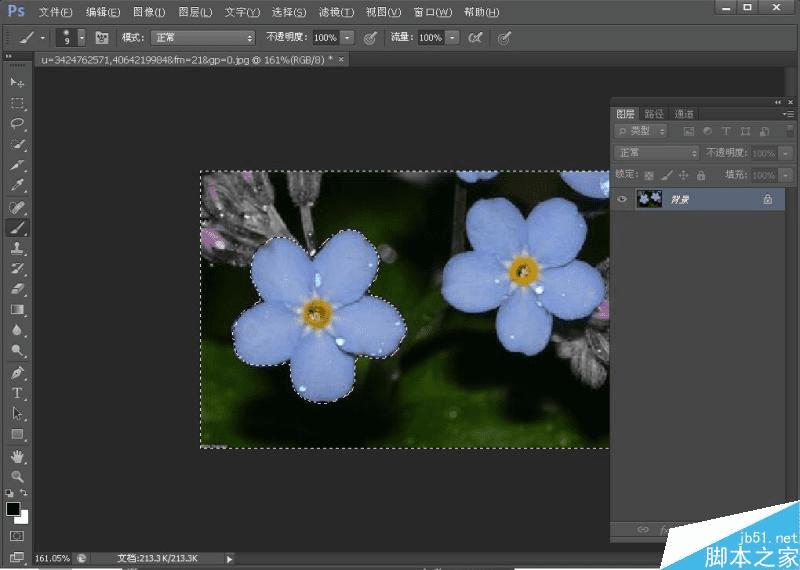The height and width of the screenshot is (570, 800).
Task: Open the layer filter 类型 dropdown
Action: 640,131
